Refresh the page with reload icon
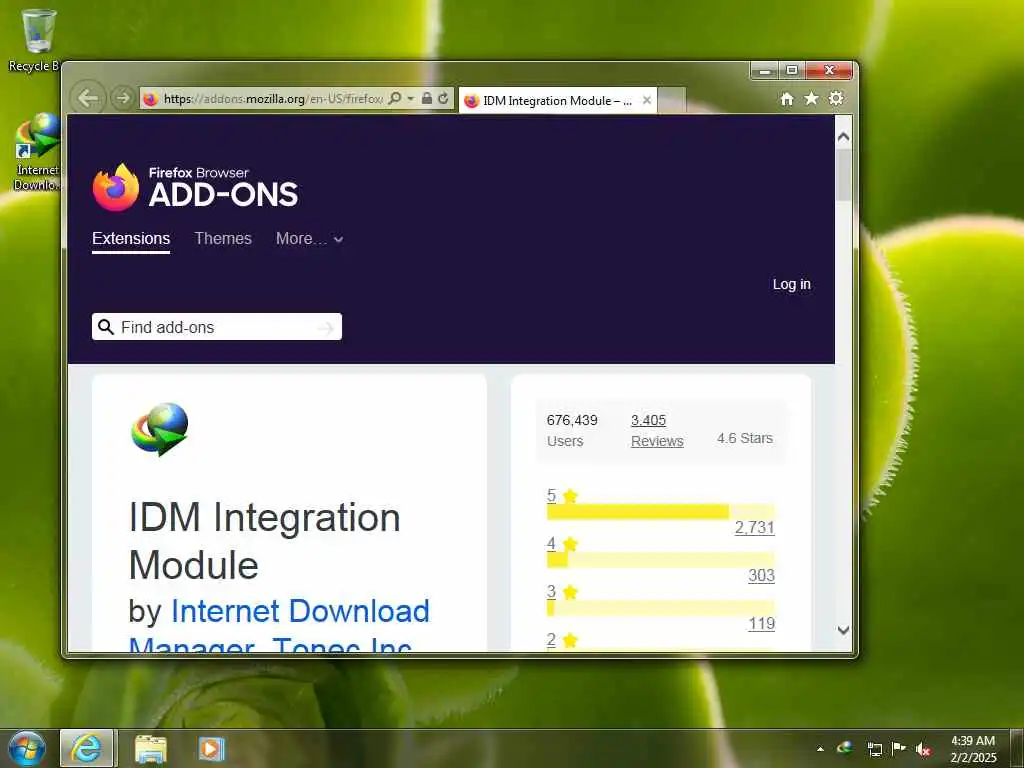 tap(443, 98)
